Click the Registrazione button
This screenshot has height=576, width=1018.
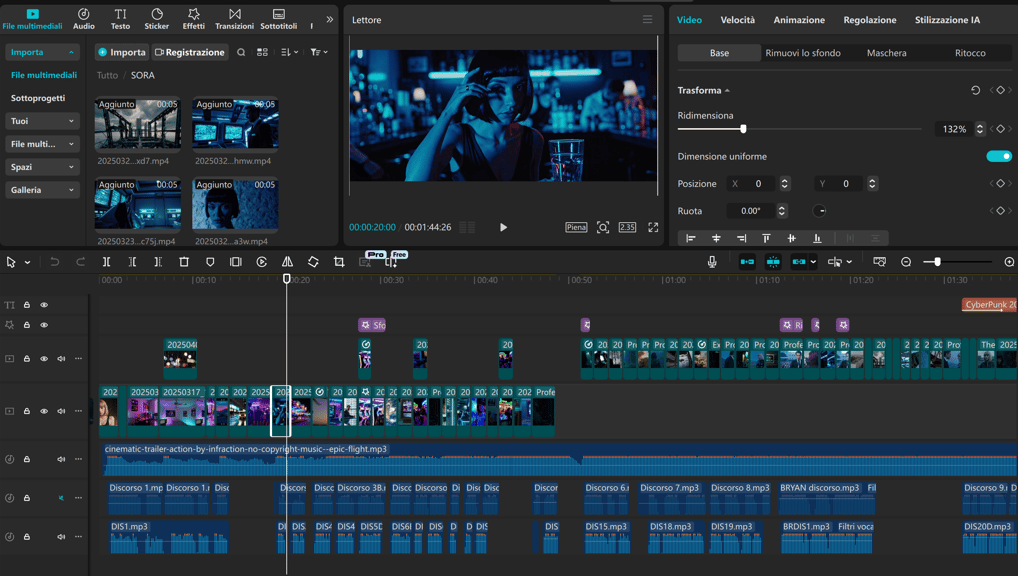point(189,52)
